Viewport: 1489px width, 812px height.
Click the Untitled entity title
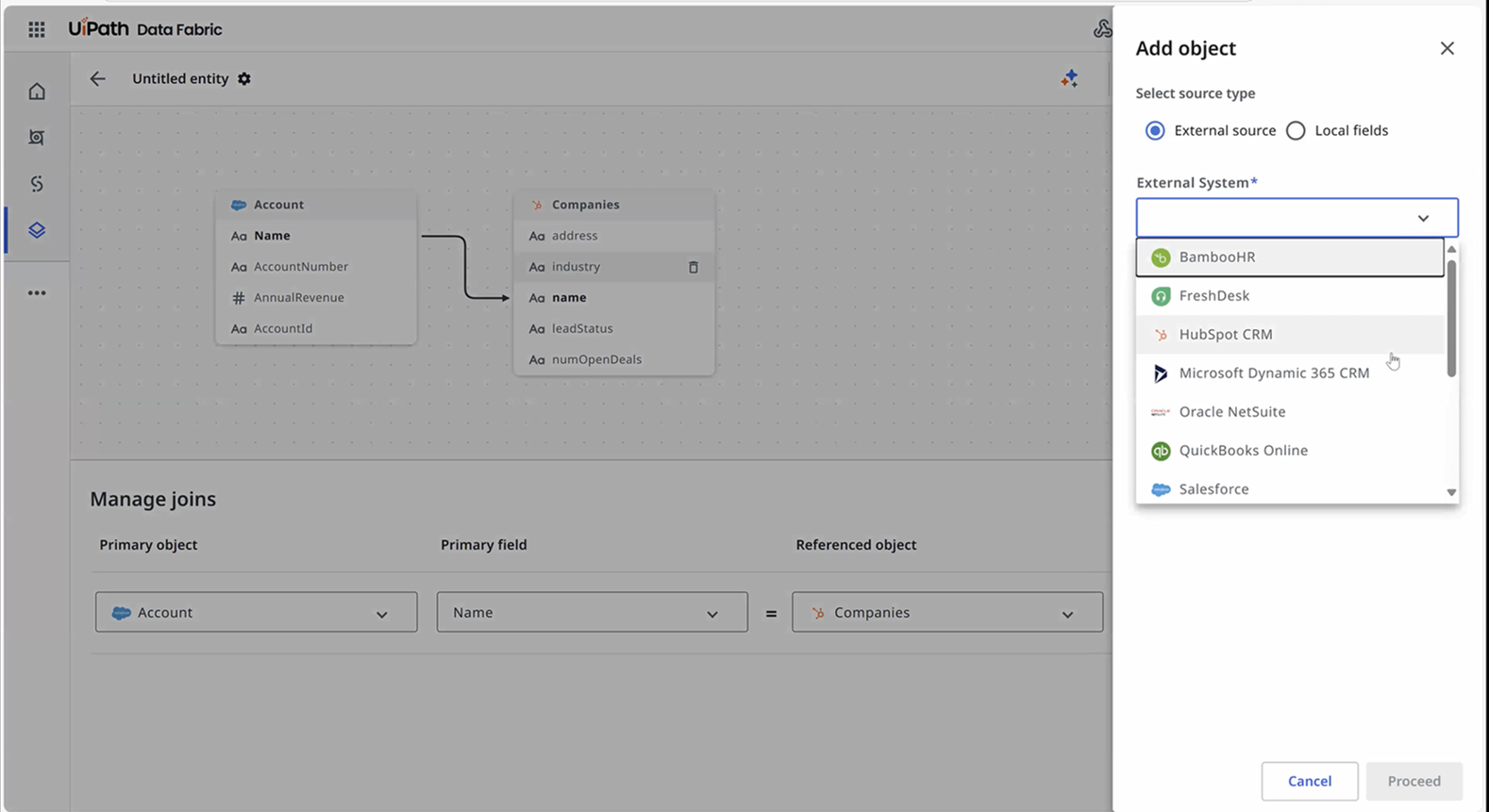pyautogui.click(x=180, y=78)
